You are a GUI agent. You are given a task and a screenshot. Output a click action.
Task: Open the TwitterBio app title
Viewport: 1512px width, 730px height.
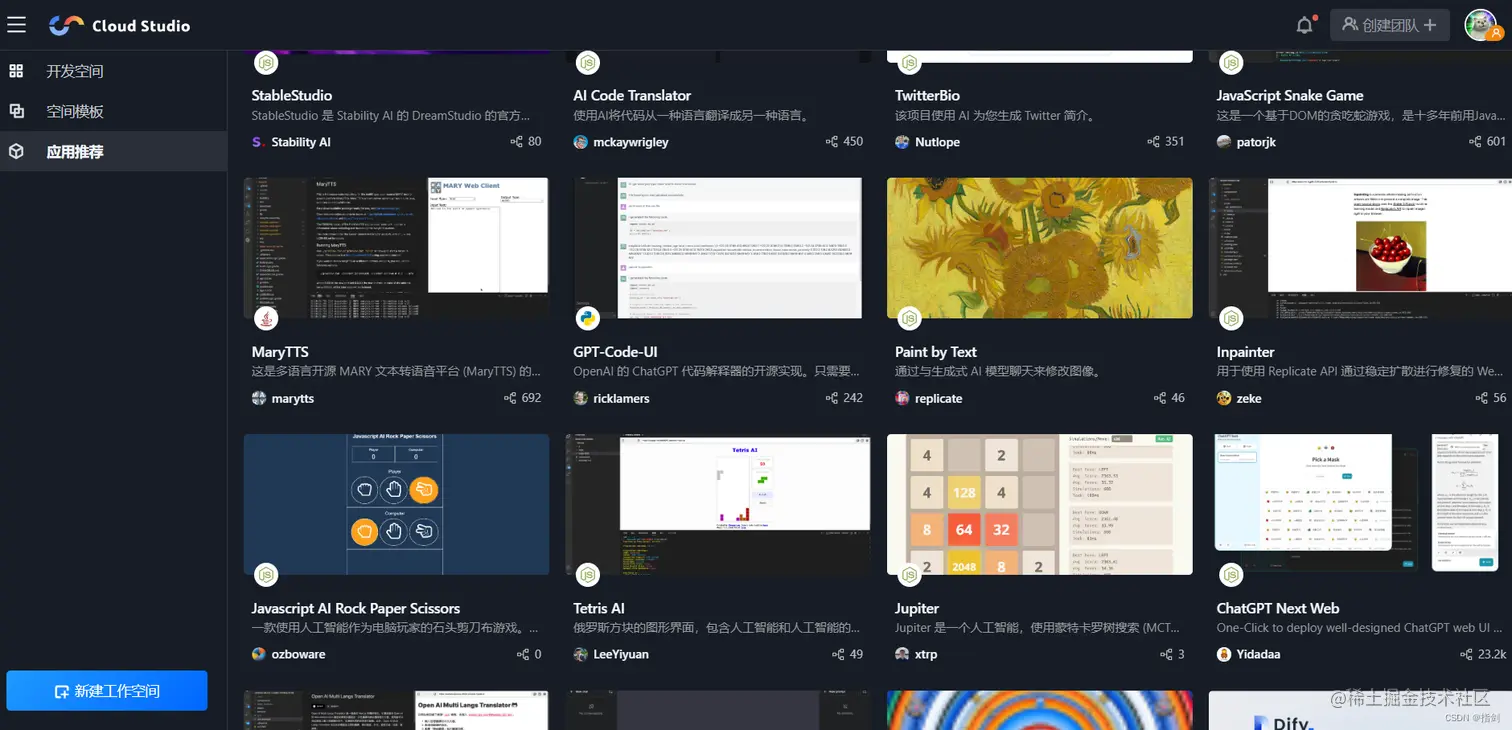point(927,96)
